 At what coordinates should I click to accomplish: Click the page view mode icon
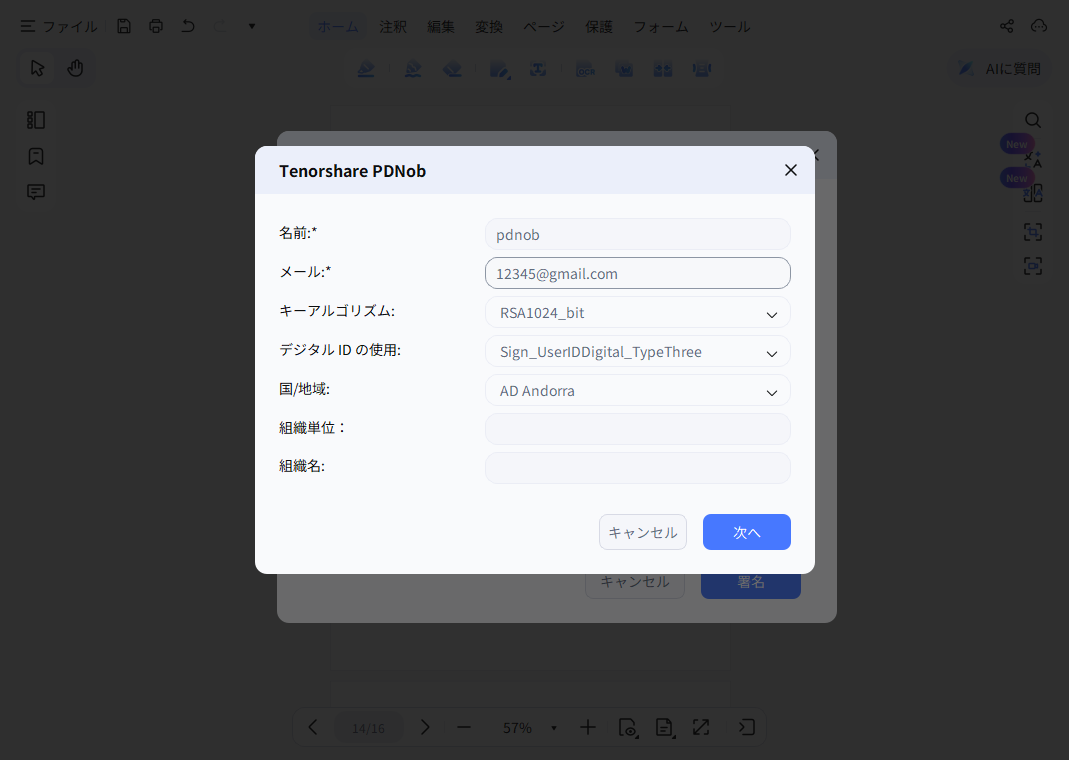click(x=628, y=727)
